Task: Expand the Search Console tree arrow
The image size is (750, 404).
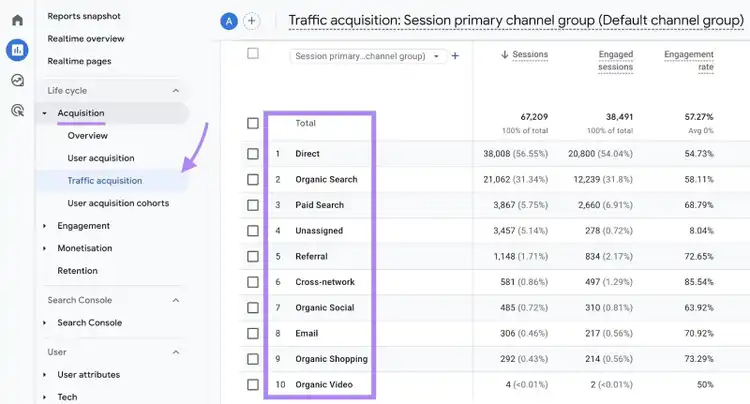Action: tap(44, 323)
